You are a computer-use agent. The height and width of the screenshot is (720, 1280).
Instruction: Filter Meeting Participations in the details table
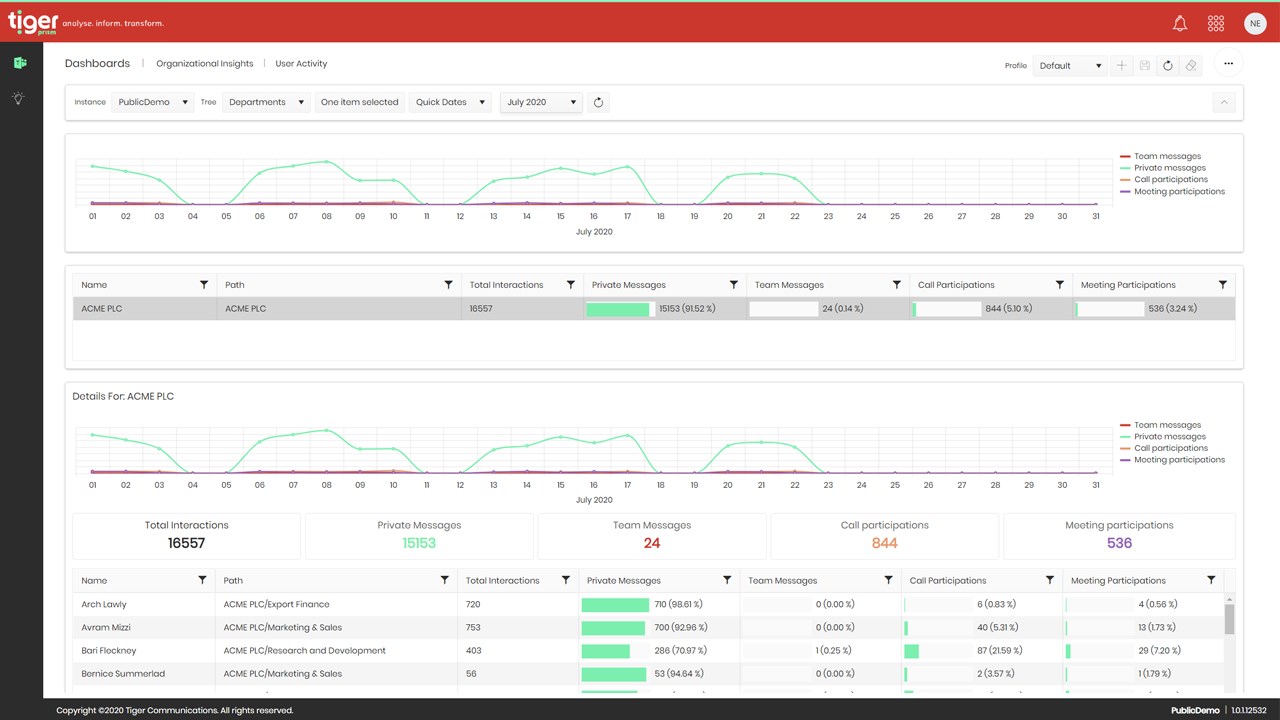click(x=1211, y=580)
